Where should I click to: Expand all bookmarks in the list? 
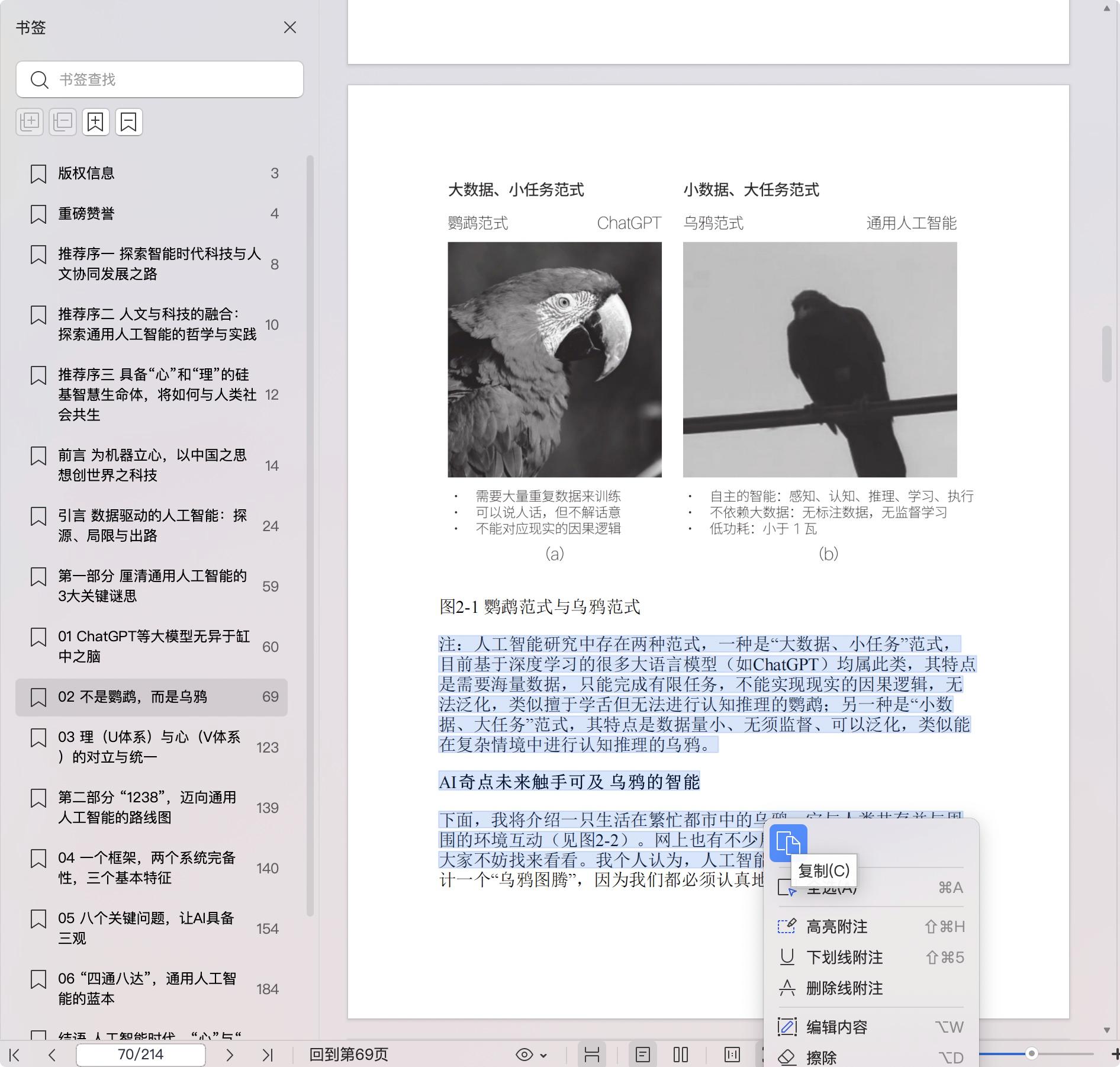pyautogui.click(x=30, y=122)
